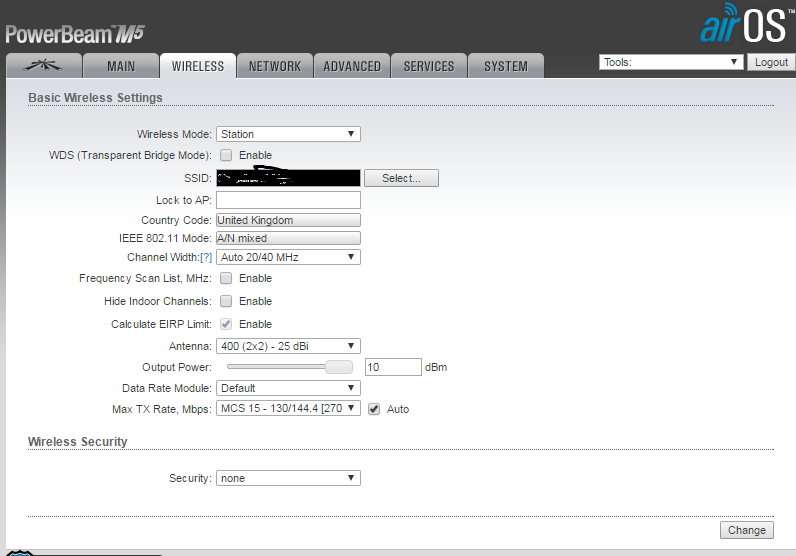Screen dimensions: 796x556
Task: Uncheck the Auto TX rate checkbox
Action: 374,409
